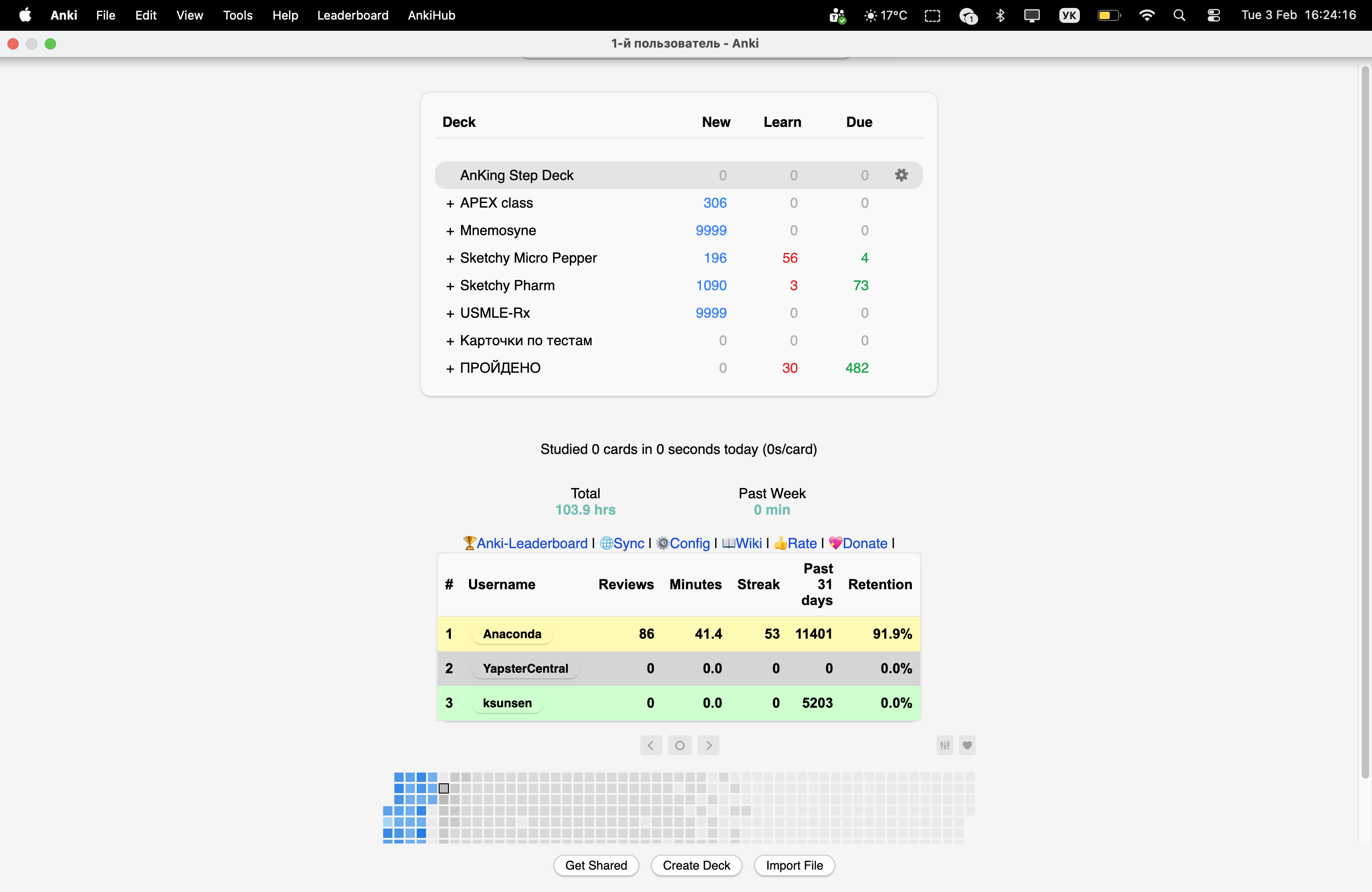Open heatmap settings sliders icon

point(945,745)
